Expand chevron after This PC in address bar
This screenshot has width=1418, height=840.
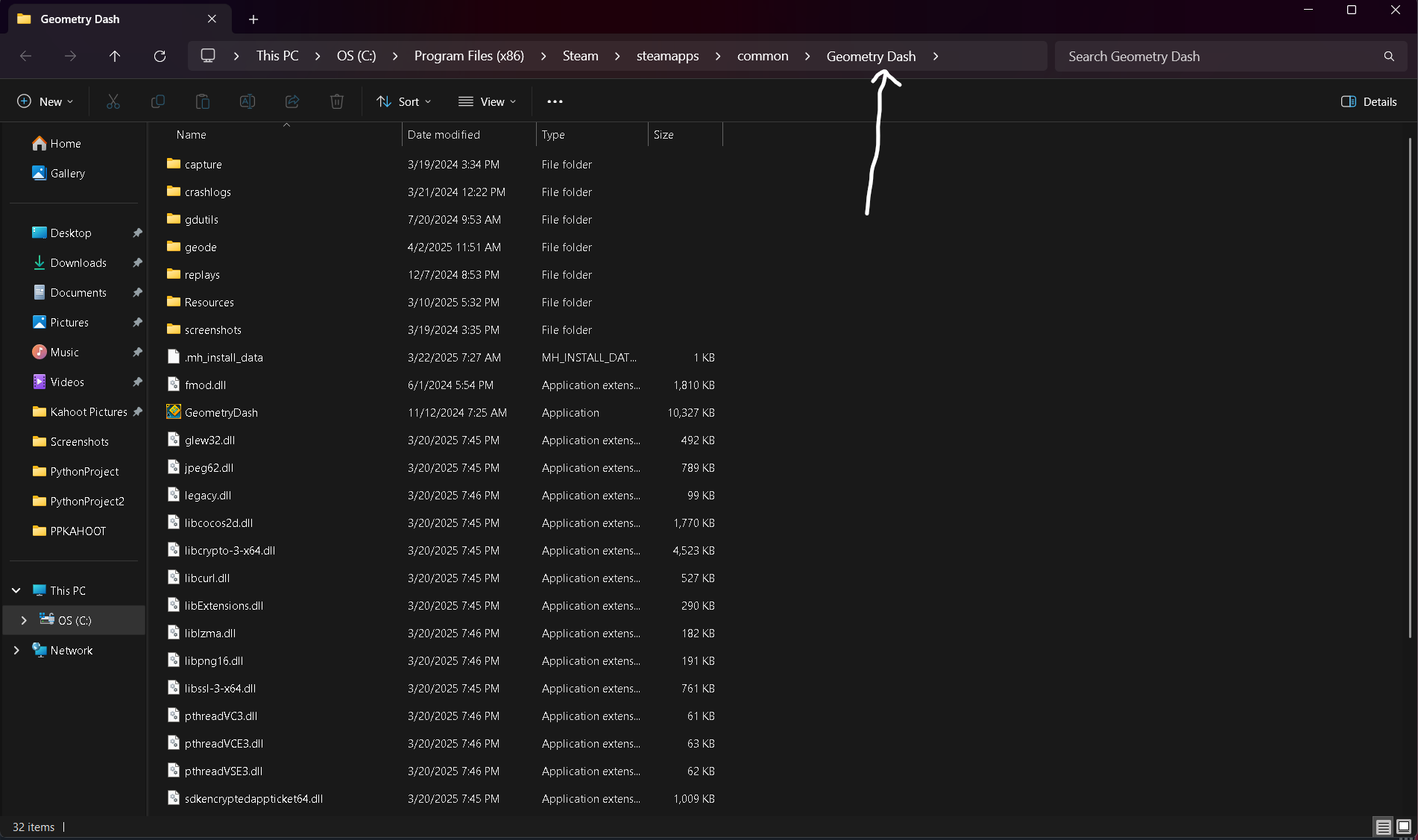318,57
